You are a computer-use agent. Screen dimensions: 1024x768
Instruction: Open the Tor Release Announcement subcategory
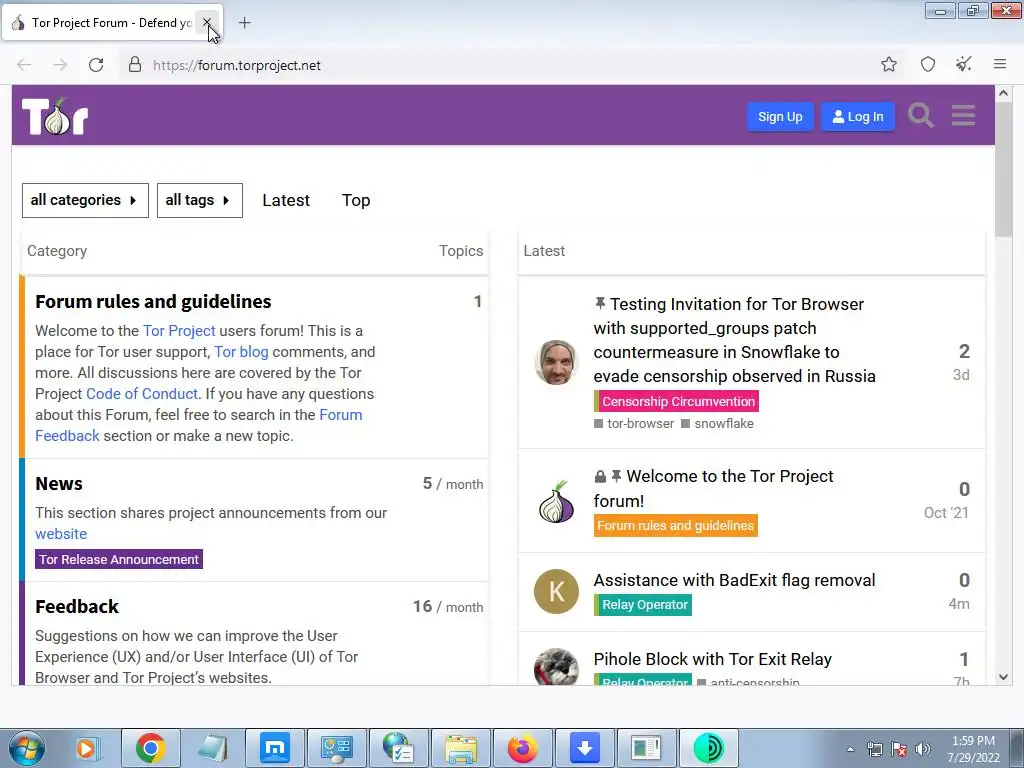(119, 560)
